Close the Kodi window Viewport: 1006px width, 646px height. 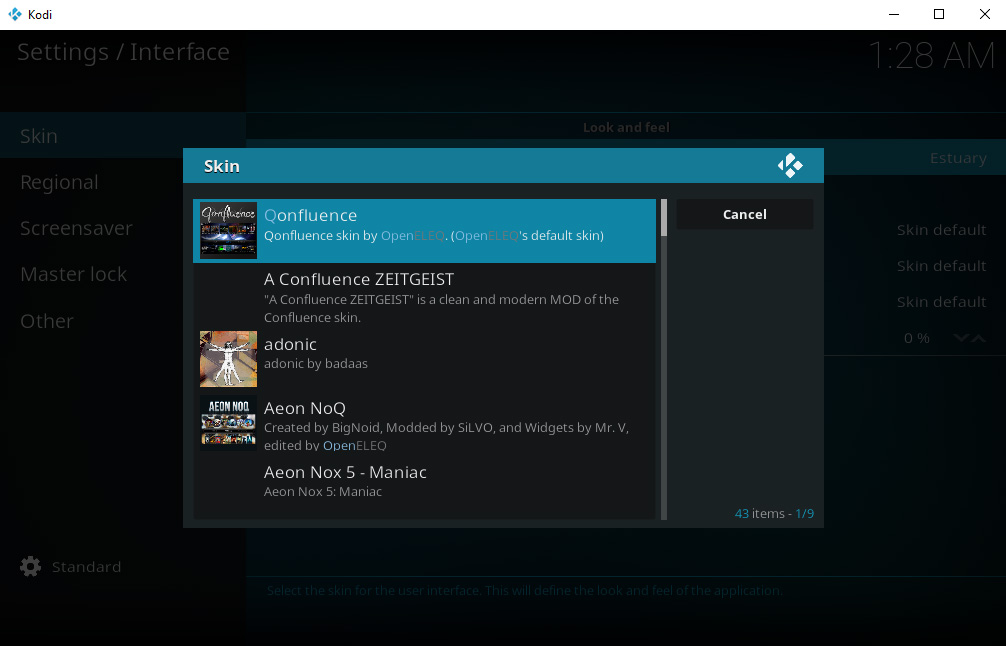(x=984, y=14)
